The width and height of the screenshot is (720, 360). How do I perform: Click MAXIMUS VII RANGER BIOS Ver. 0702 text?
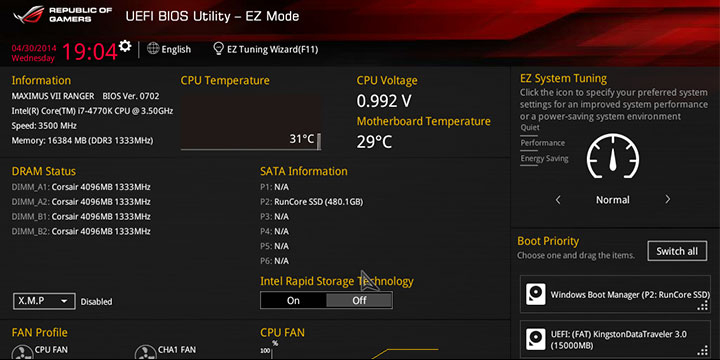tap(85, 96)
